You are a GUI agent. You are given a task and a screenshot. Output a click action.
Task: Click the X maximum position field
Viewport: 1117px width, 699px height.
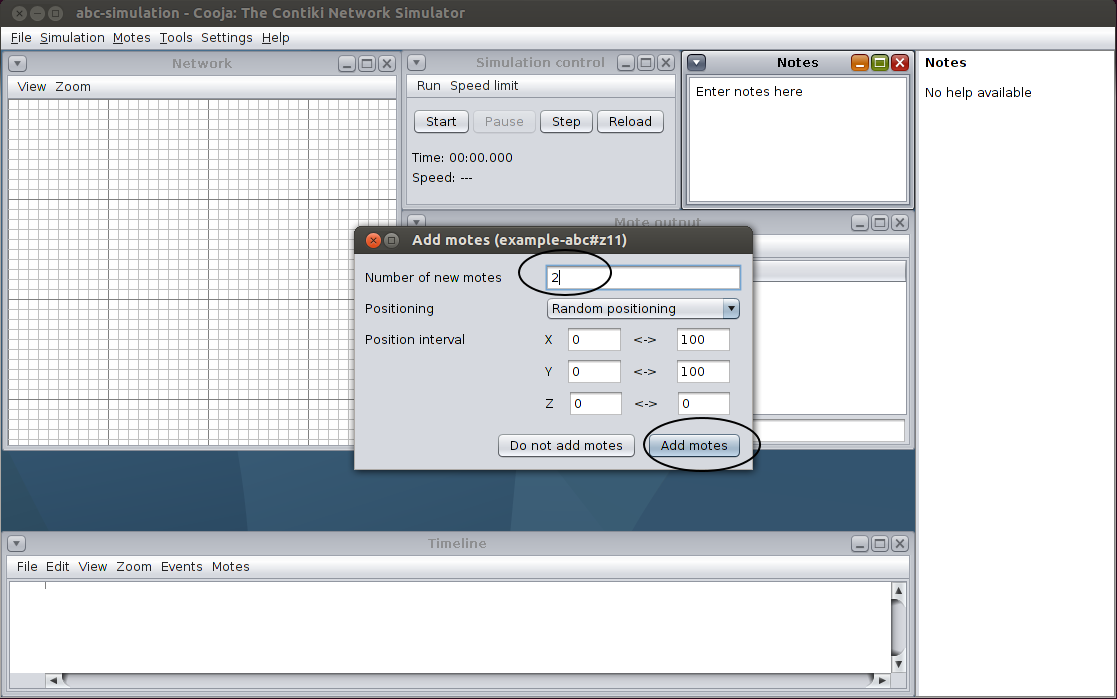(x=703, y=340)
